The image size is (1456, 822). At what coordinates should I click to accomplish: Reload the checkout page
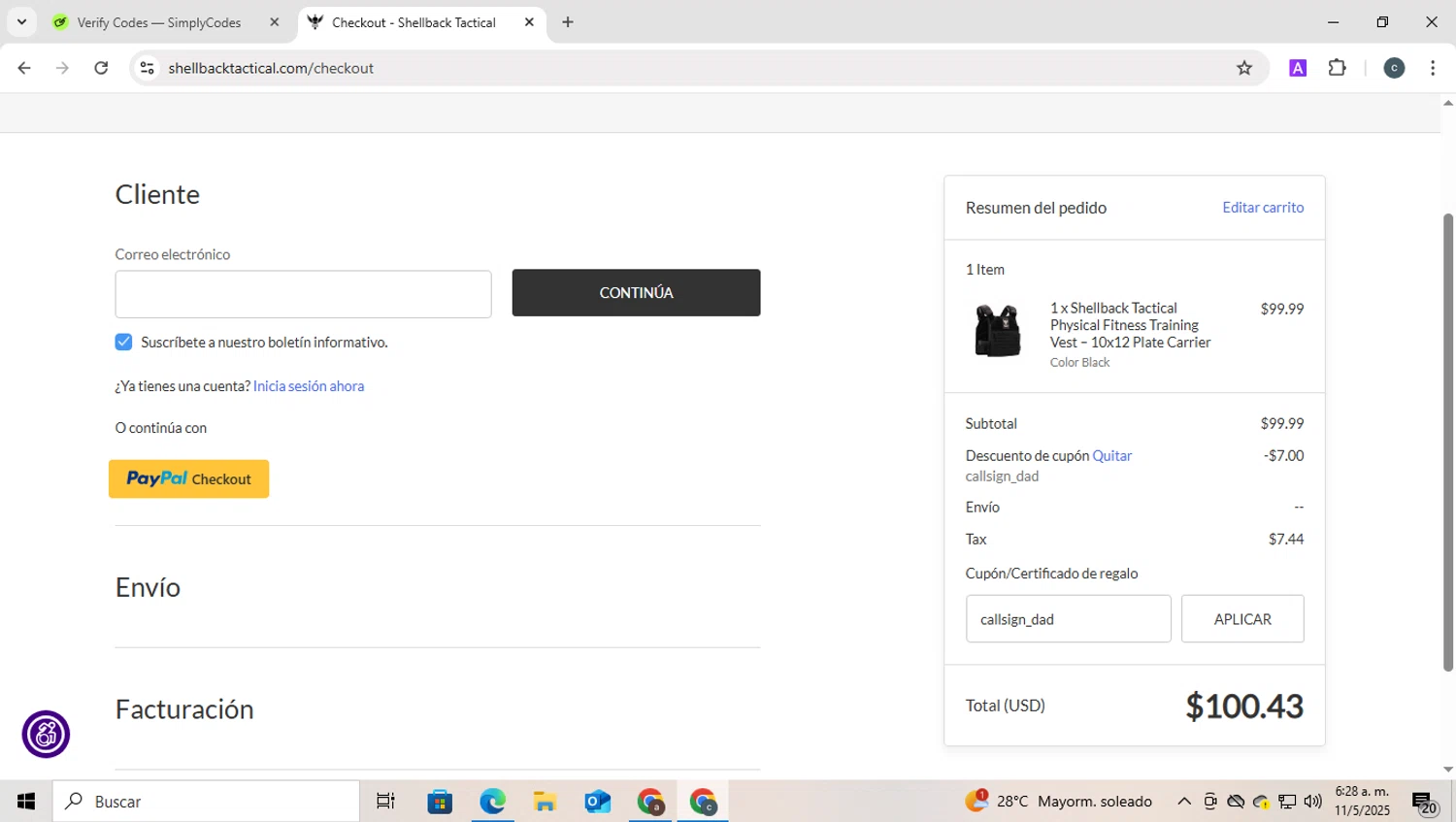pyautogui.click(x=101, y=68)
